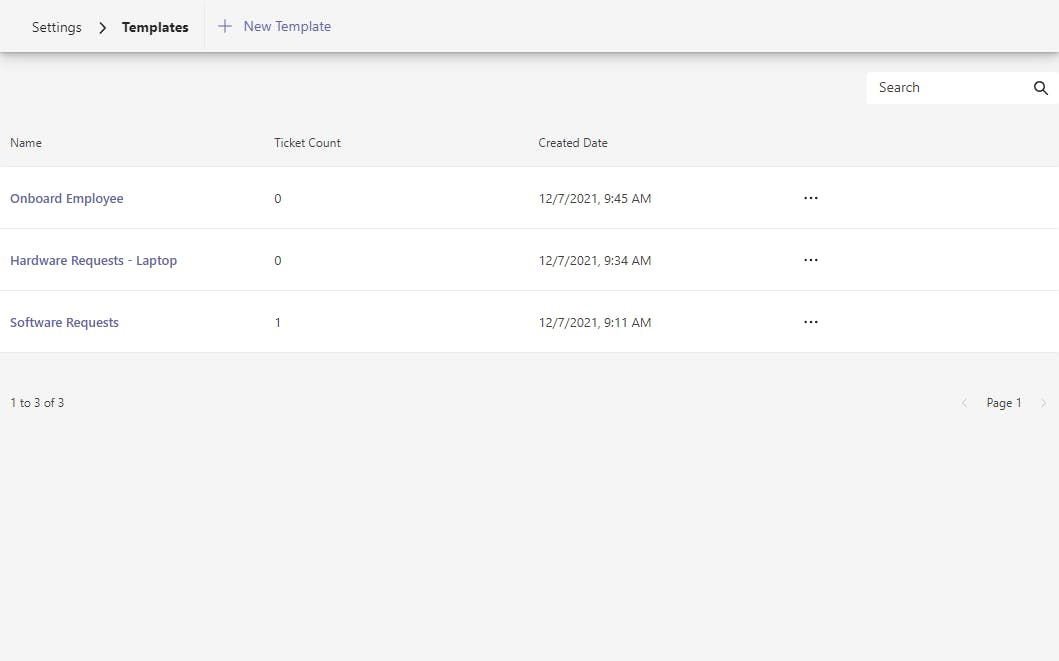1059x661 pixels.
Task: Open more options for Onboard Employee
Action: 810,198
